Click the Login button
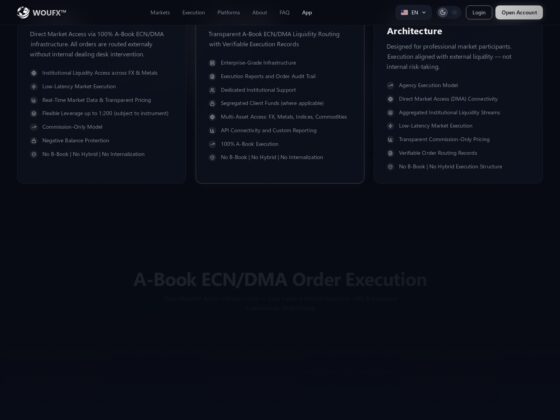 coord(479,12)
